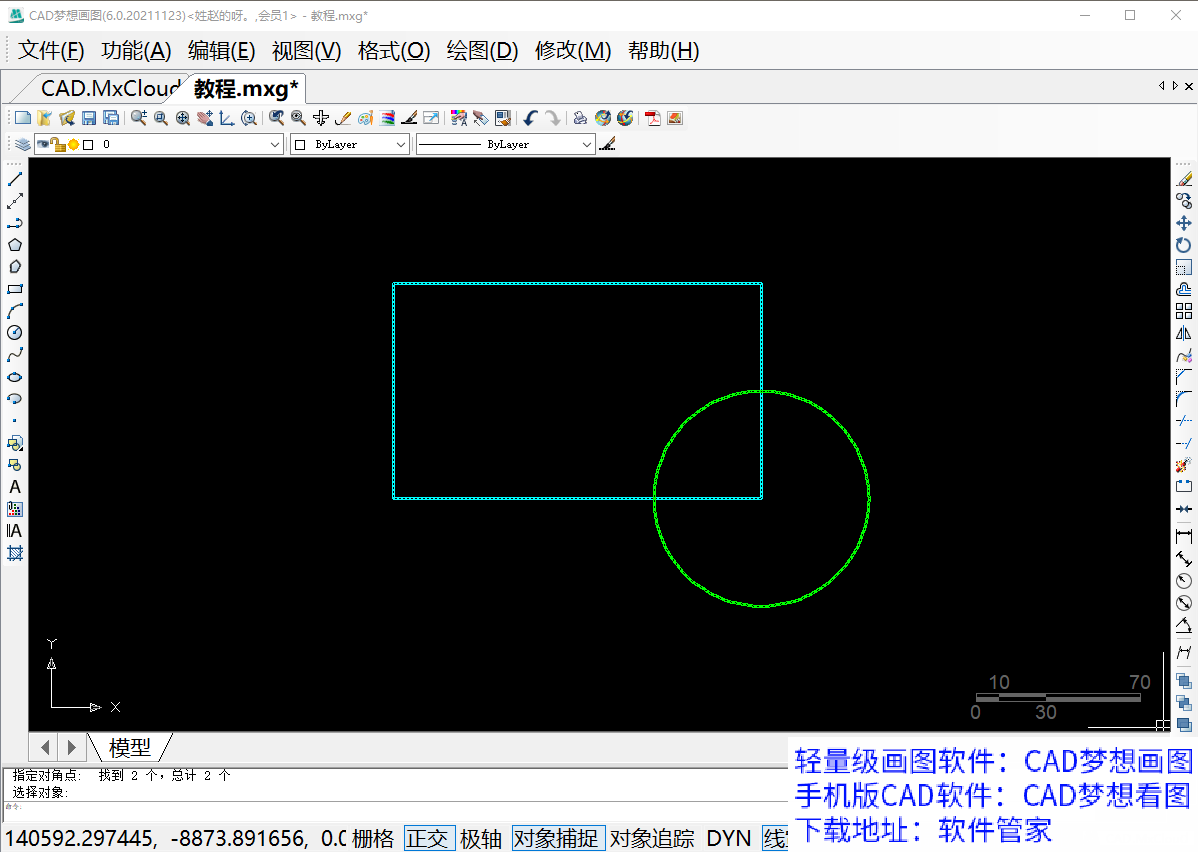Click the layer 0 color swatch
The width and height of the screenshot is (1198, 852).
point(89,144)
